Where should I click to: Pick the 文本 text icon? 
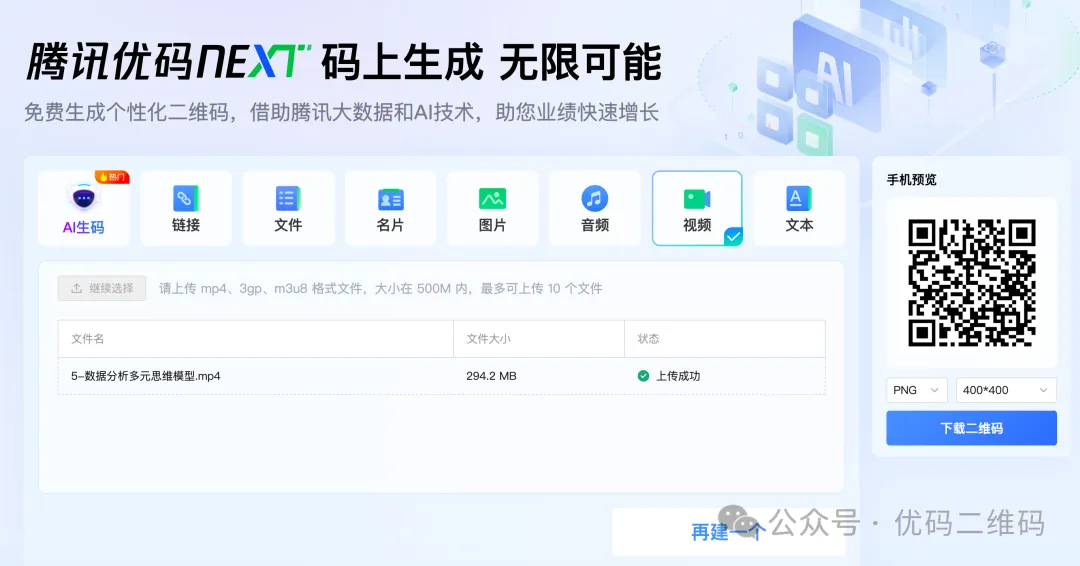[x=799, y=198]
